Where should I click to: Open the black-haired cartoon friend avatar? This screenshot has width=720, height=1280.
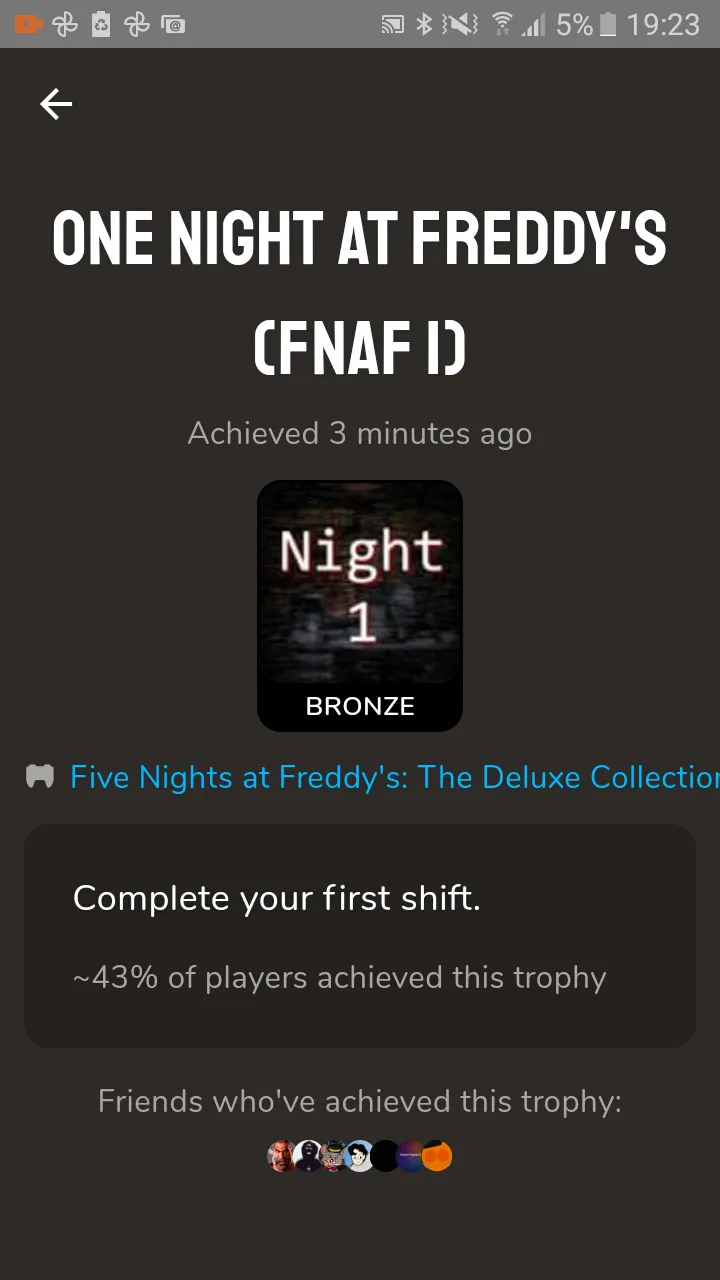tap(360, 1157)
